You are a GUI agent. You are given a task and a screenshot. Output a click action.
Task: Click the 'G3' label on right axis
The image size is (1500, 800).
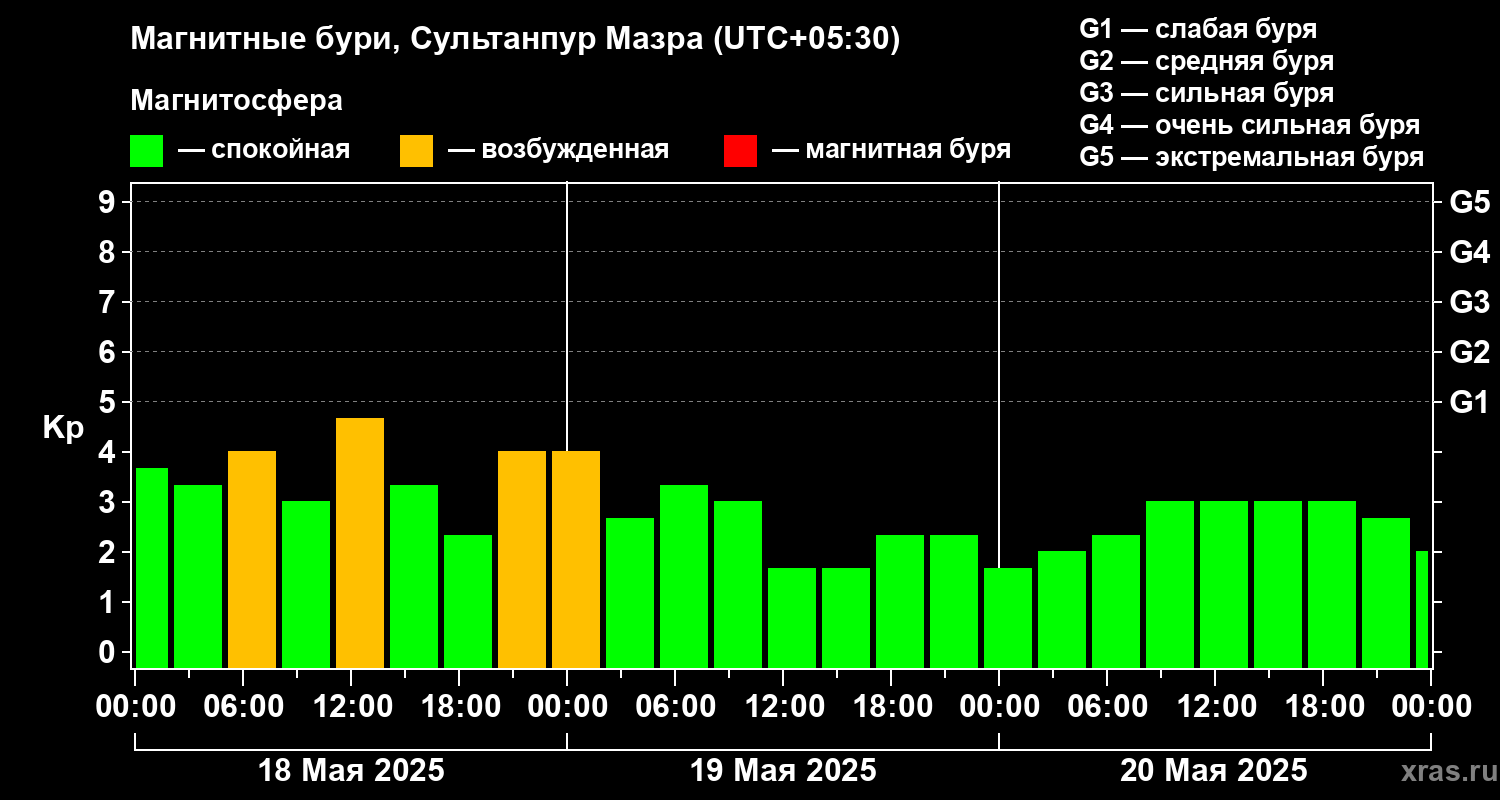[x=1469, y=302]
